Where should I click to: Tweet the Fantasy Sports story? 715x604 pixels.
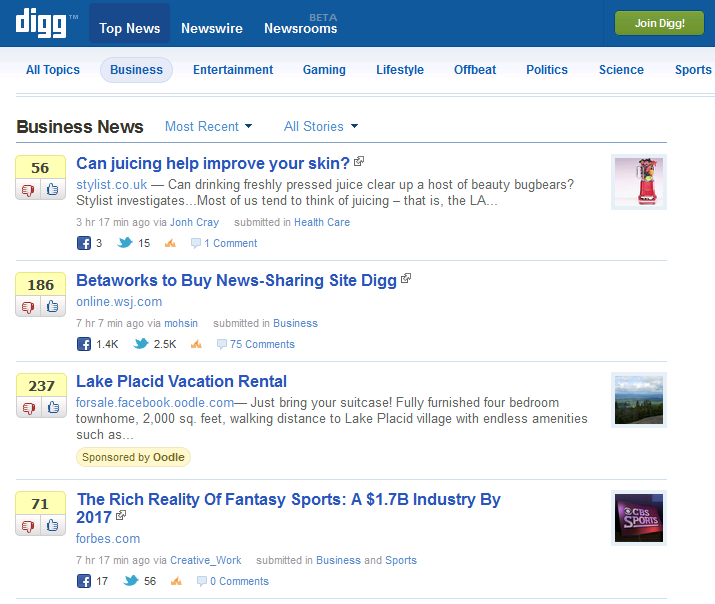pyautogui.click(x=131, y=580)
